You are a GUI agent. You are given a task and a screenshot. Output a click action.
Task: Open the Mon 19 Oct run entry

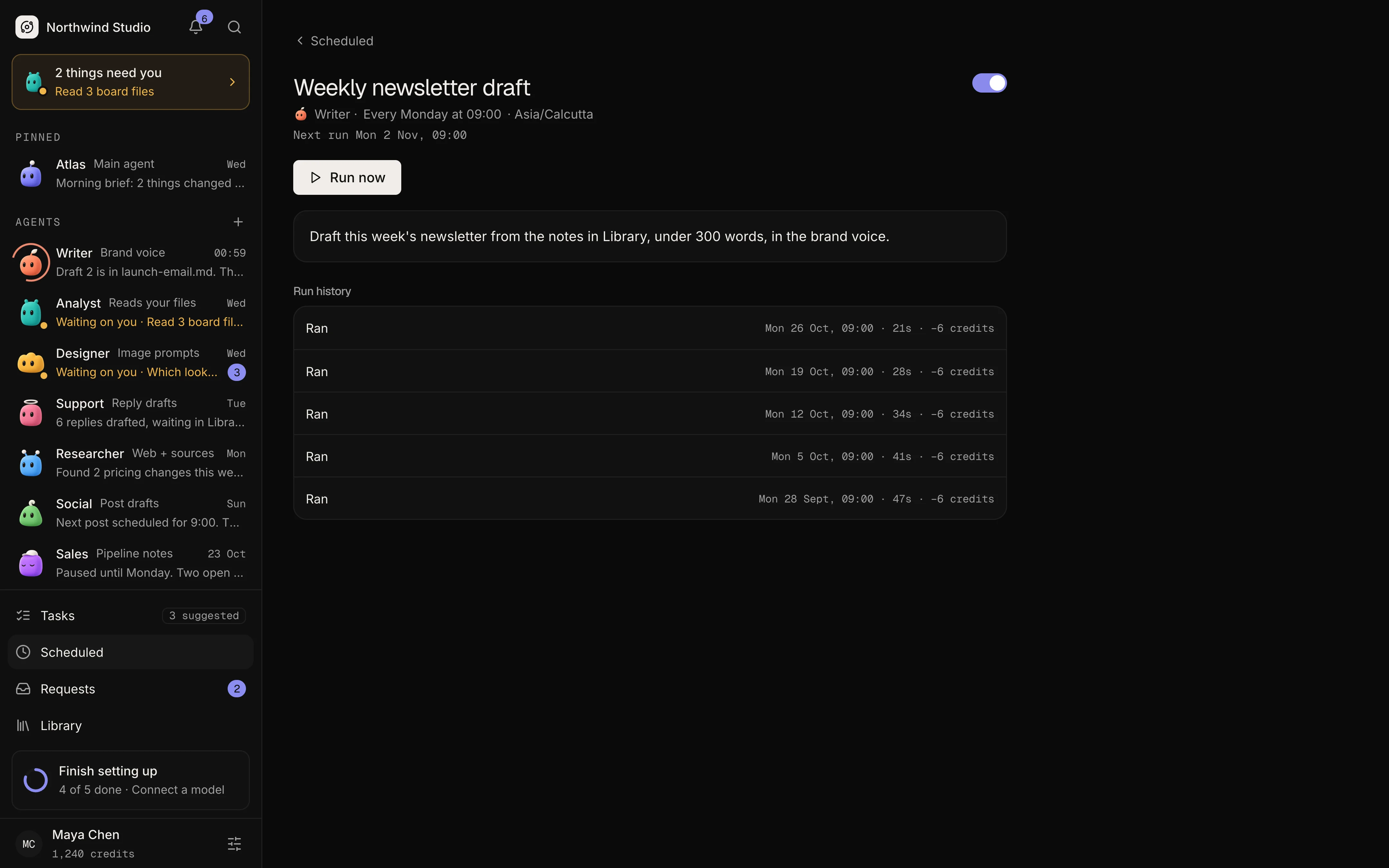click(x=650, y=371)
